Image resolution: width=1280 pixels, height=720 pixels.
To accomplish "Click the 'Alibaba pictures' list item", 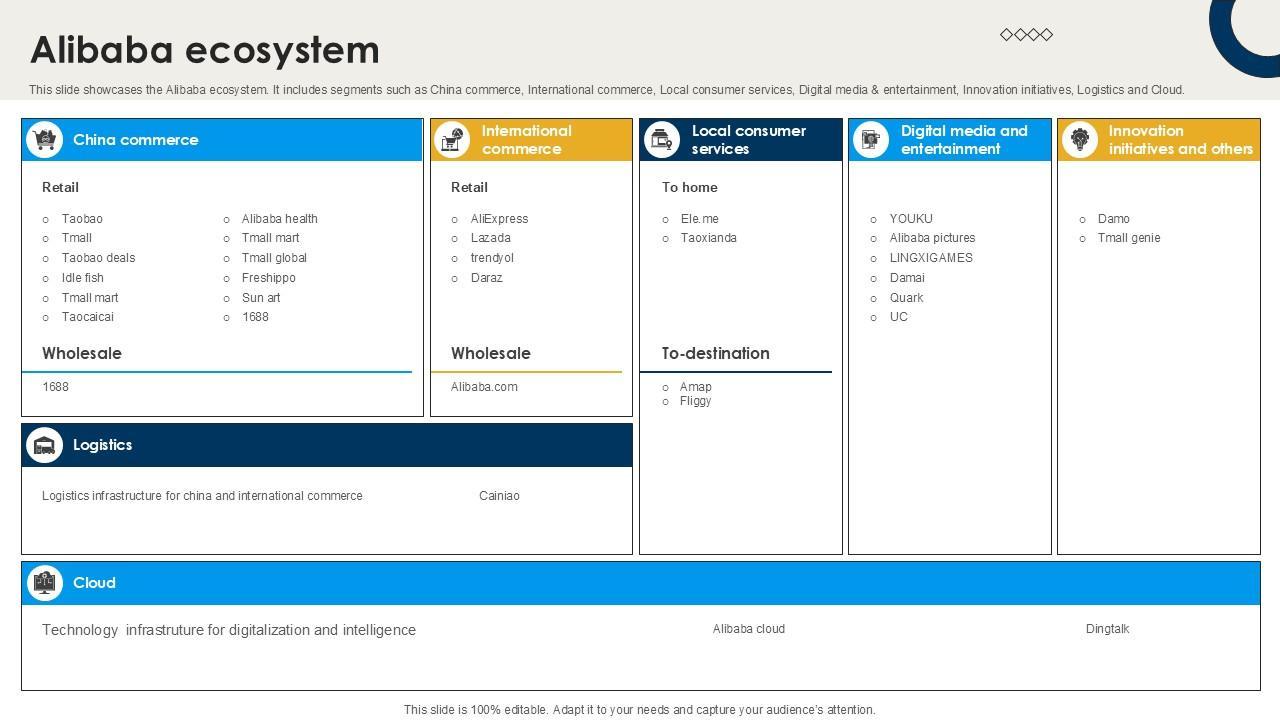I will click(933, 238).
